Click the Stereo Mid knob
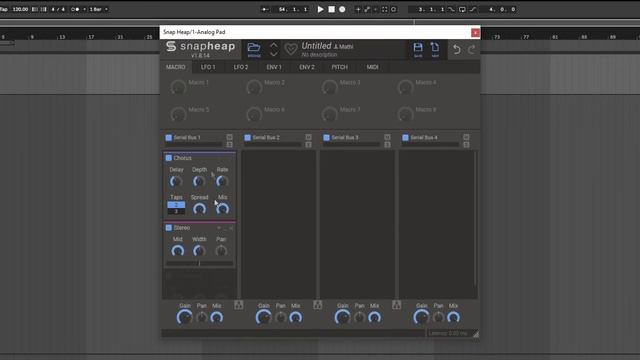The width and height of the screenshot is (640, 360). point(178,251)
